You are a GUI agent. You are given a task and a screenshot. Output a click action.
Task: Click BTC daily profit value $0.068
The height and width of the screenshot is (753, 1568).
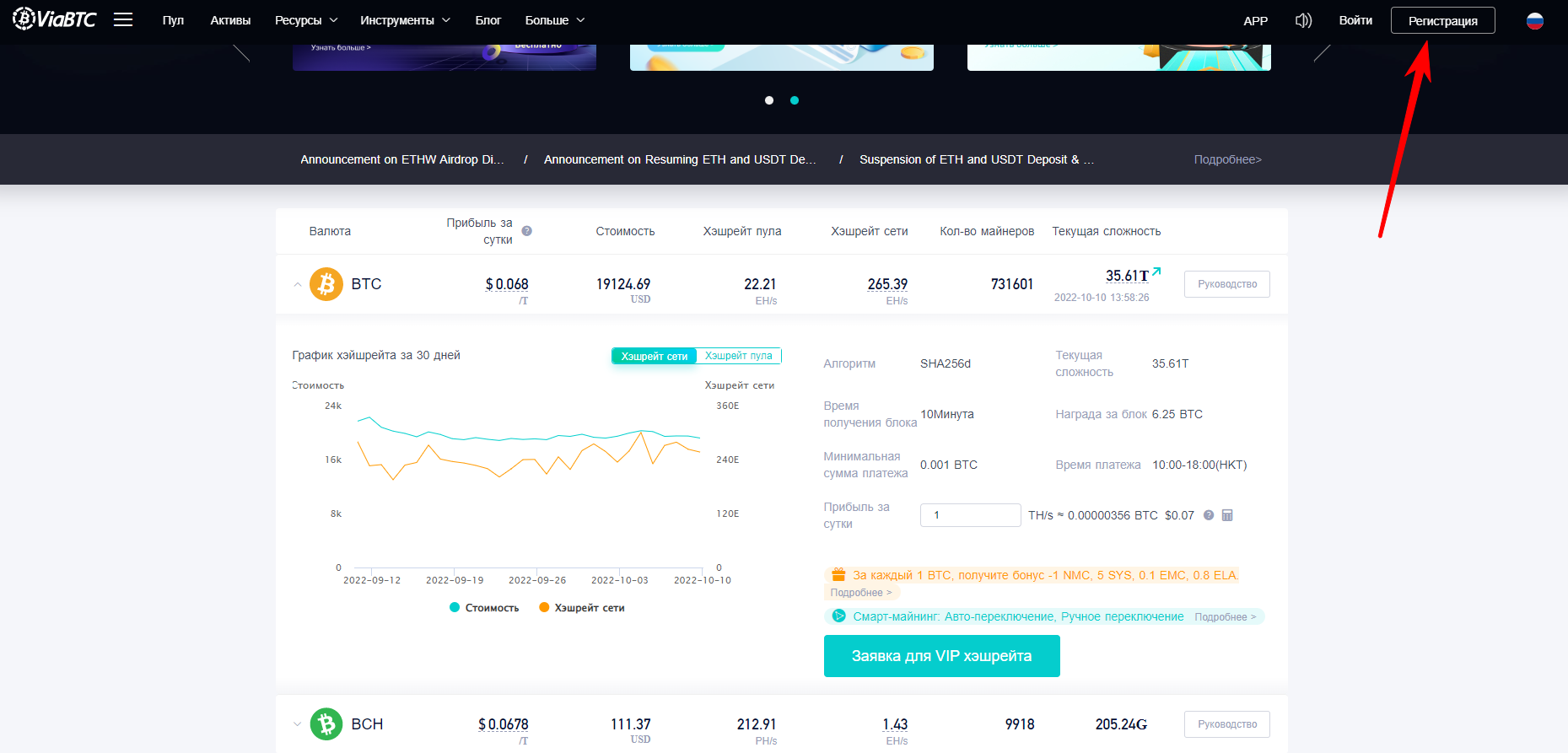[507, 284]
